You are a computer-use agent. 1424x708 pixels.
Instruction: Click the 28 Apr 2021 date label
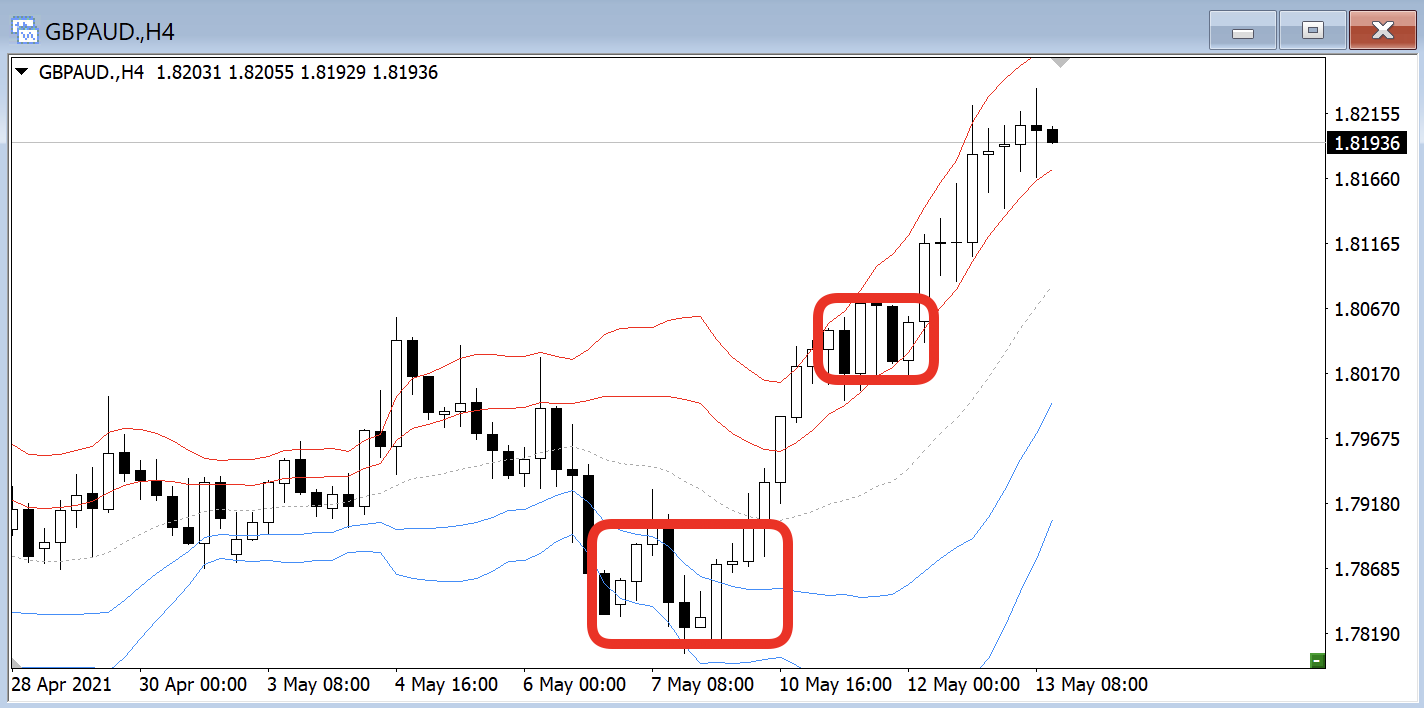(61, 685)
